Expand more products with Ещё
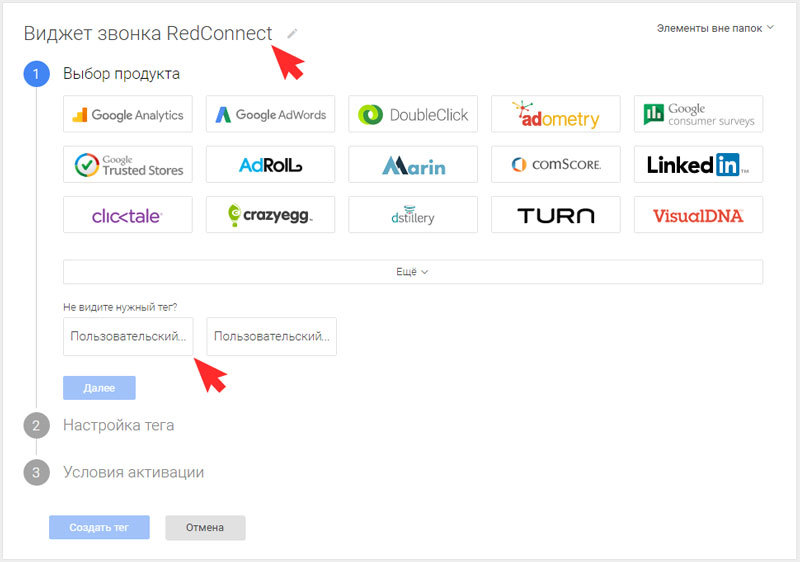The height and width of the screenshot is (562, 800). (x=413, y=272)
